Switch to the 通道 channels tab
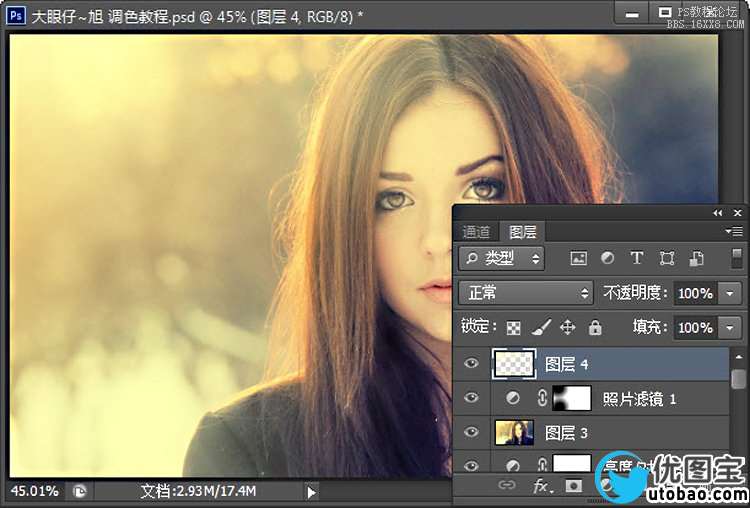The image size is (750, 508). [476, 232]
